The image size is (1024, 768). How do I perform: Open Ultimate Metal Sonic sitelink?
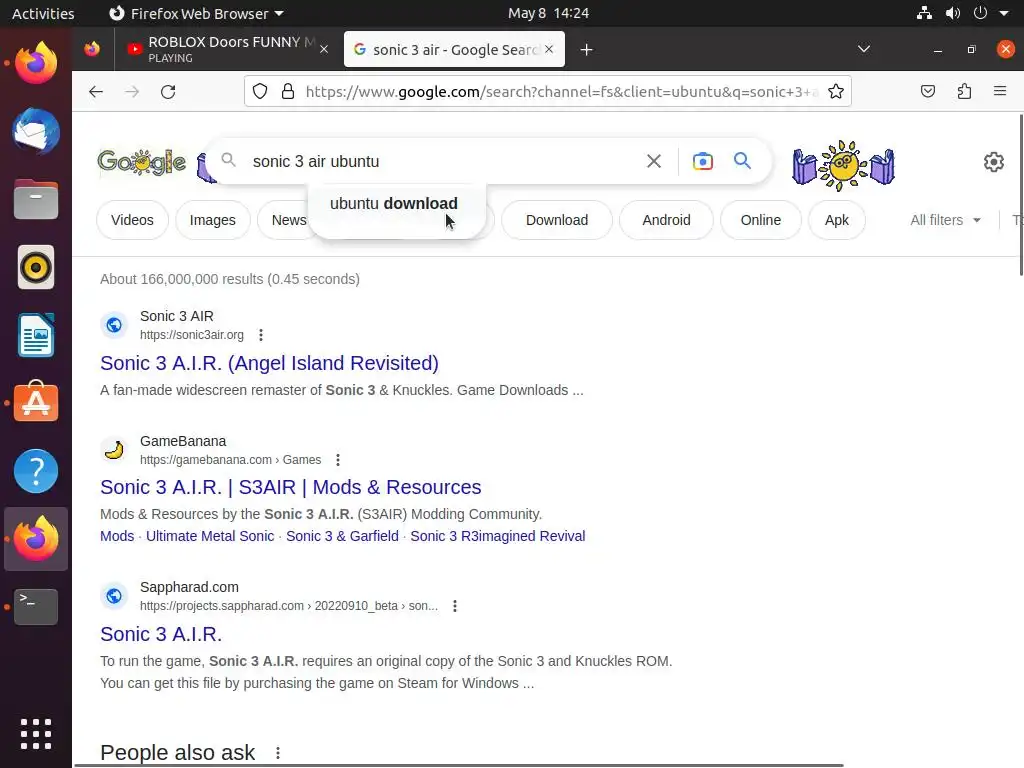coord(210,536)
